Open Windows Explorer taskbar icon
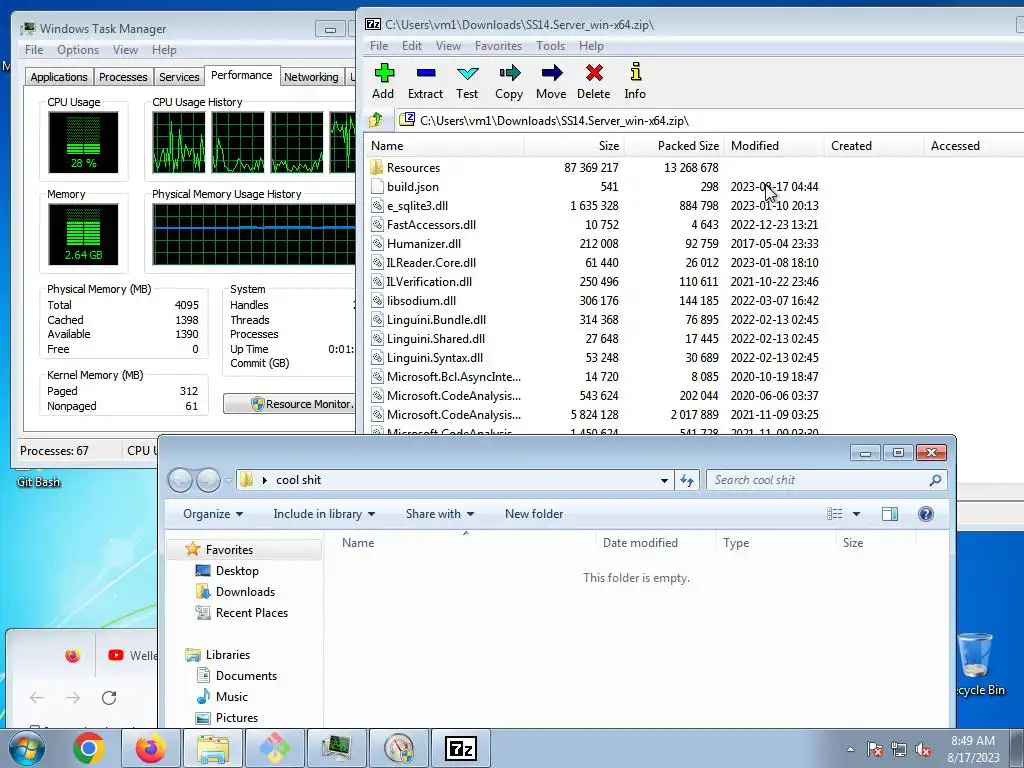 [x=213, y=748]
